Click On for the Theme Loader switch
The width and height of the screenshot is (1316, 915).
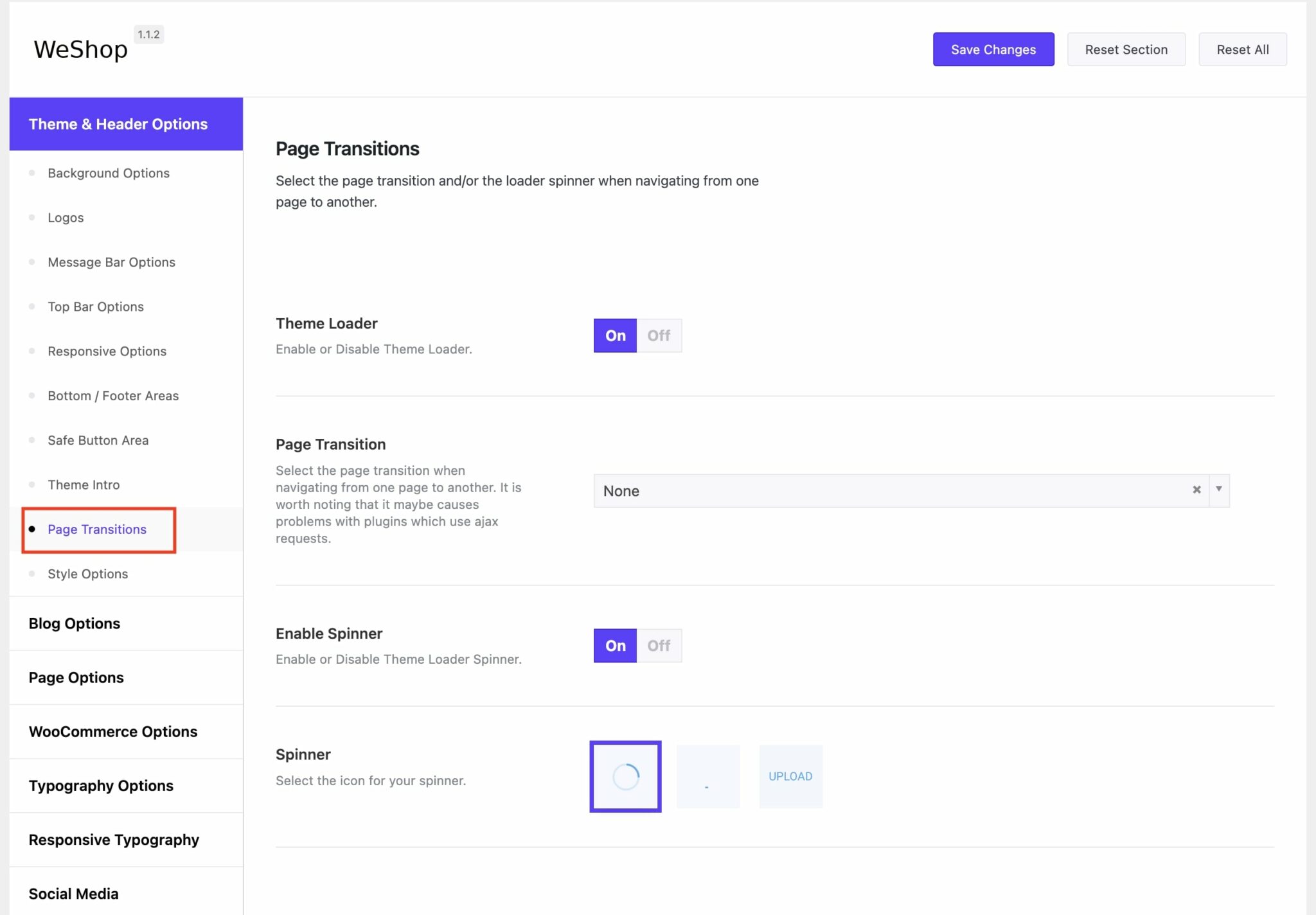click(614, 335)
